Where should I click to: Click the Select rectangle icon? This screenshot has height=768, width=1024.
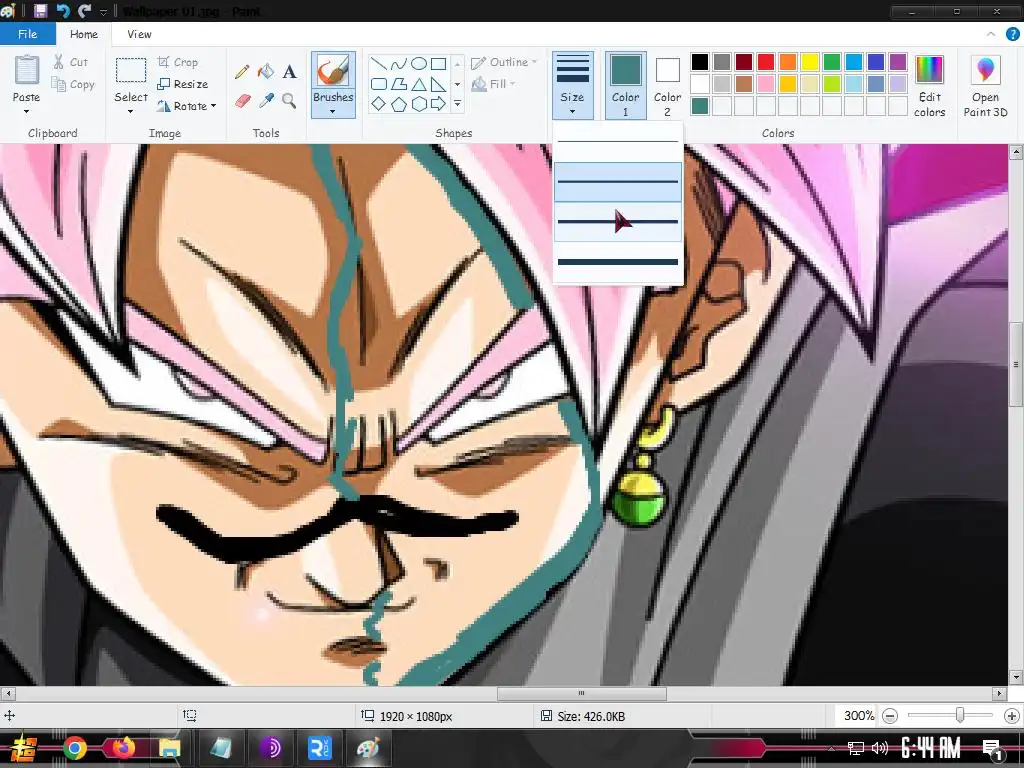[x=131, y=71]
